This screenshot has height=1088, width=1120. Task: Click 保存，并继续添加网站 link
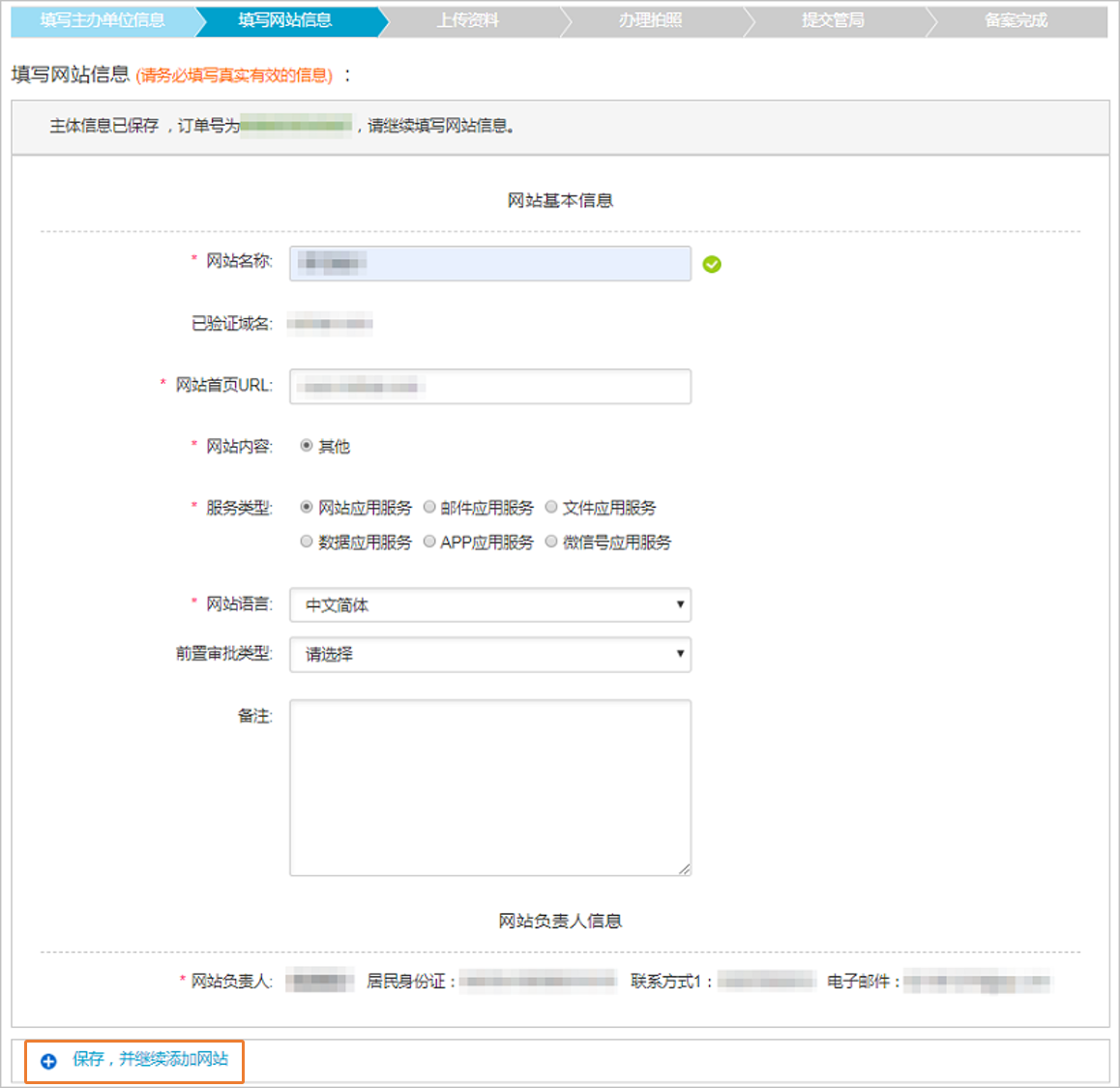[x=150, y=1060]
